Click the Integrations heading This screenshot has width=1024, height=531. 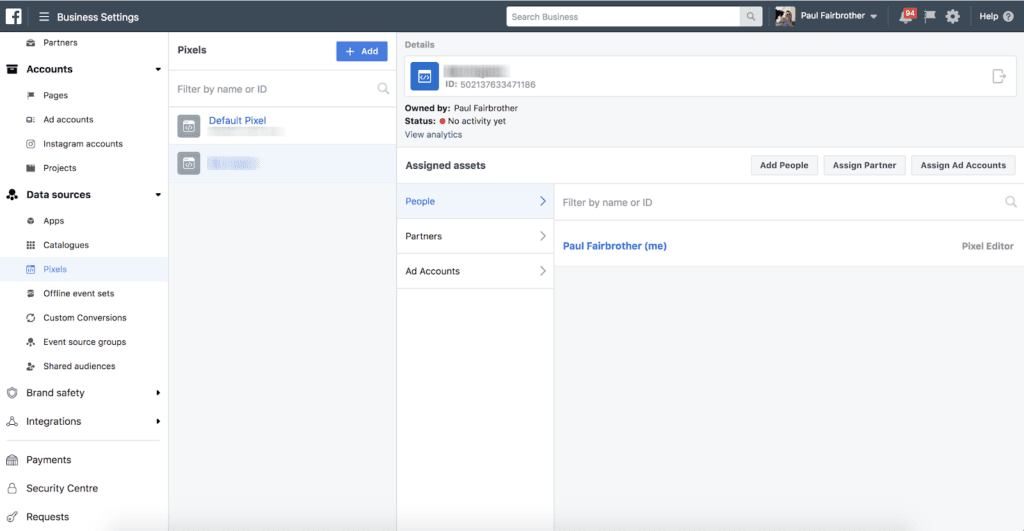pyautogui.click(x=54, y=421)
